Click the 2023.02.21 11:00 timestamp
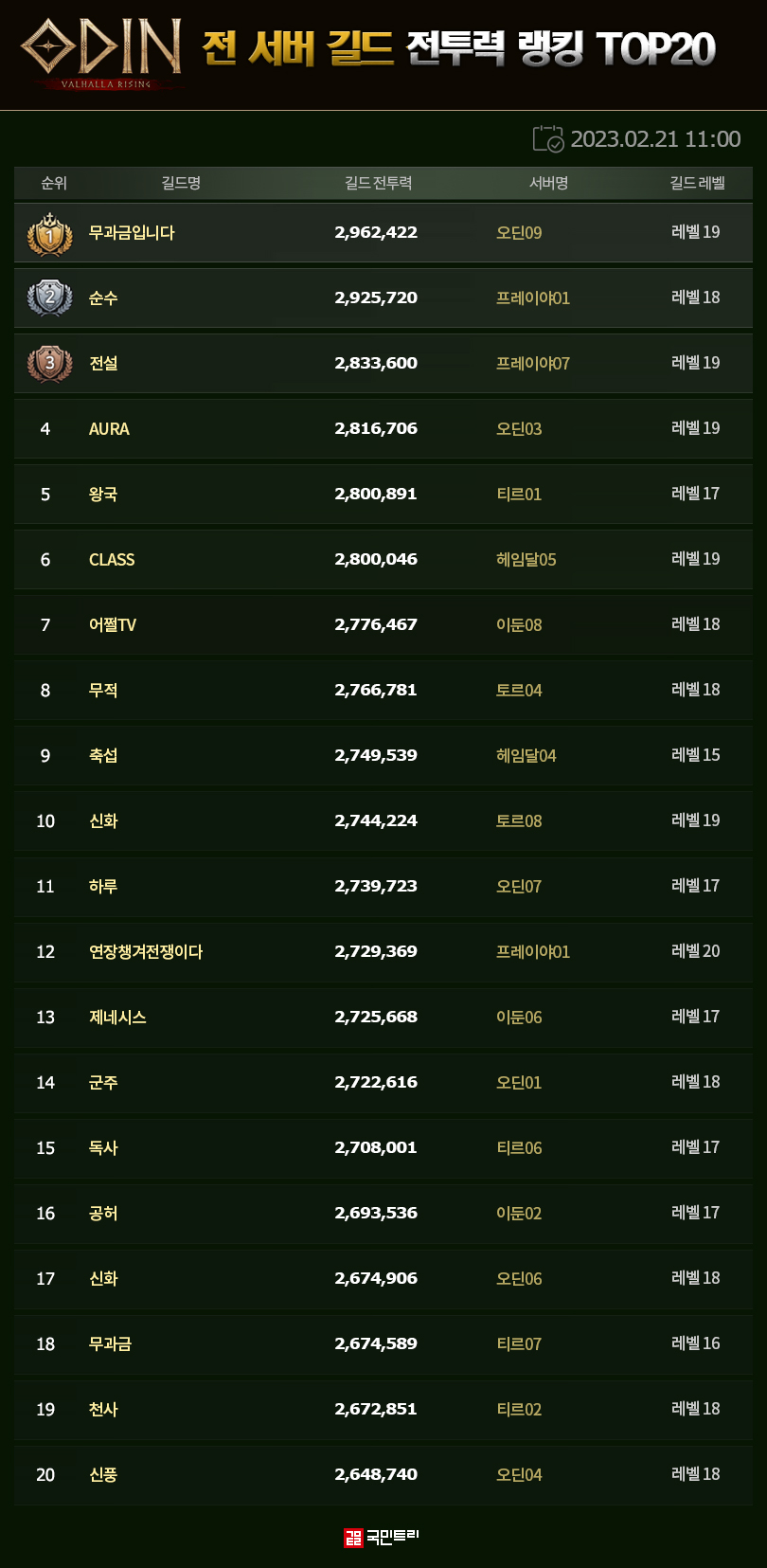767x1568 pixels. tap(655, 139)
